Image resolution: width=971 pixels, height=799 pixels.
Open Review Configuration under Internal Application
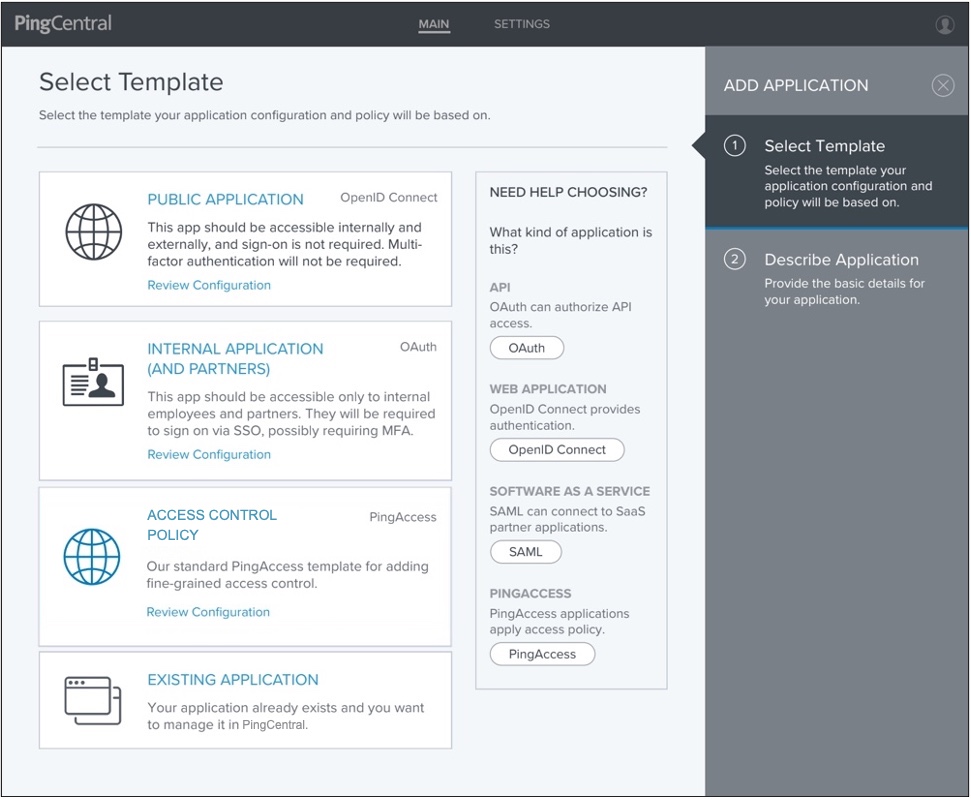(208, 454)
